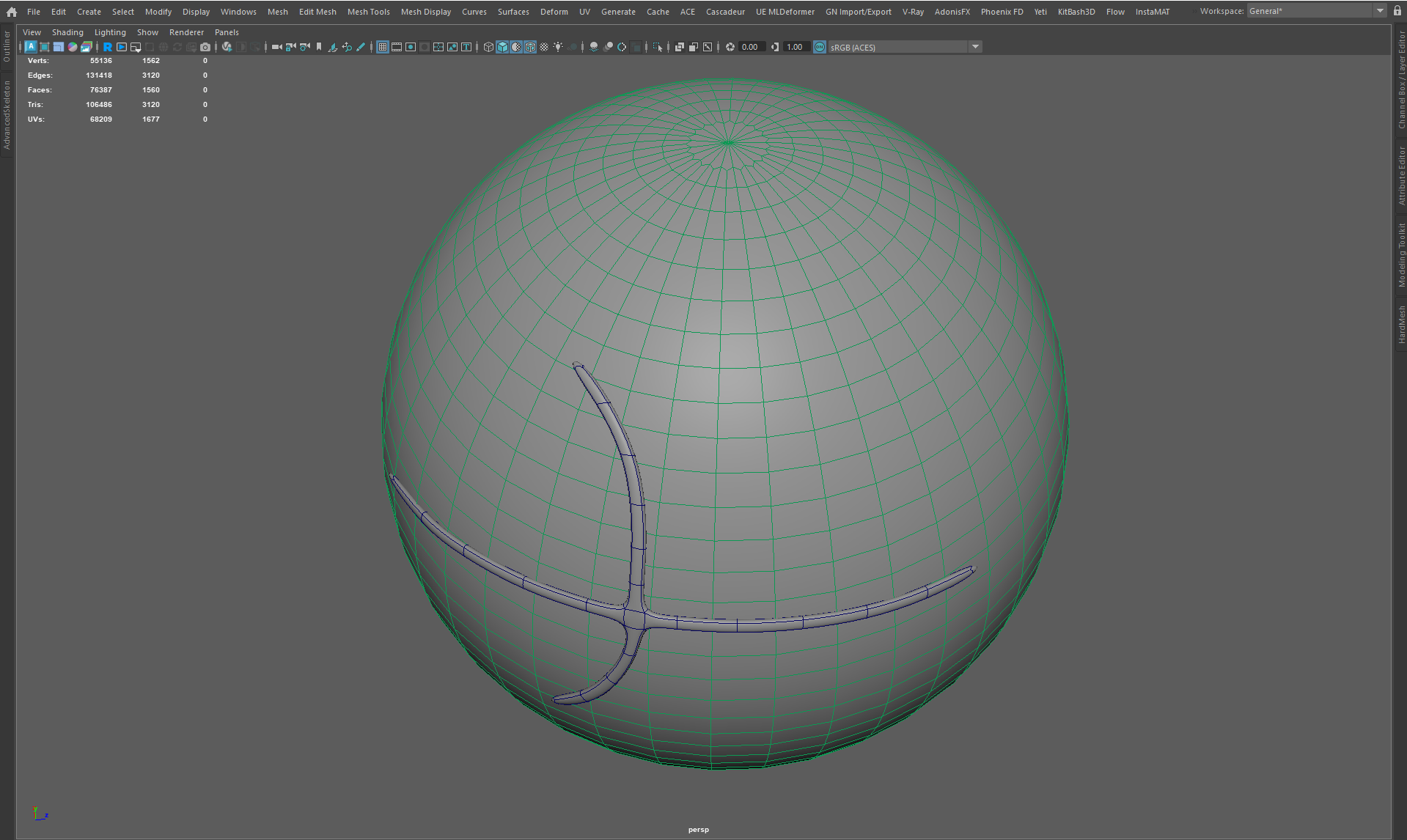The height and width of the screenshot is (840, 1407).
Task: Click the blue R render icon
Action: pos(108,47)
